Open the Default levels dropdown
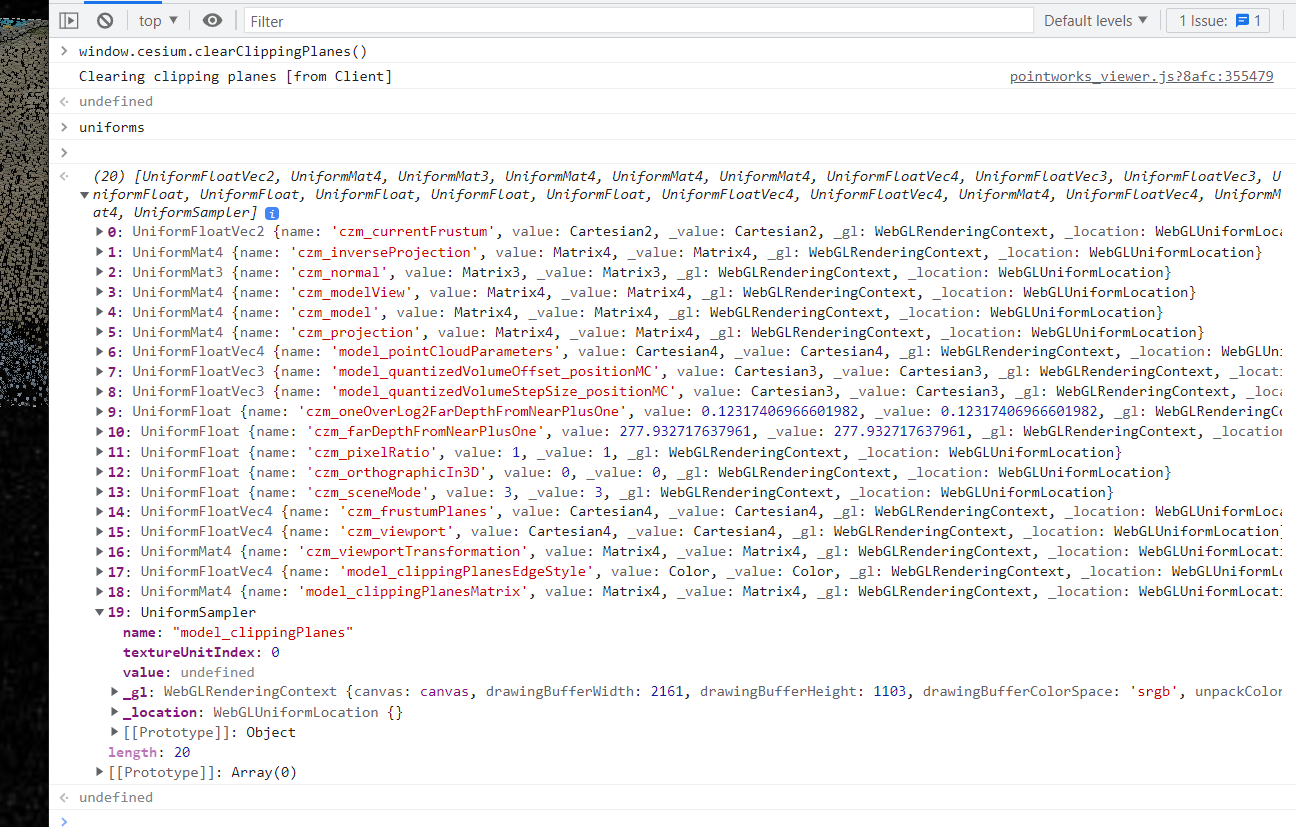Viewport: 1296px width, 827px height. (1095, 19)
